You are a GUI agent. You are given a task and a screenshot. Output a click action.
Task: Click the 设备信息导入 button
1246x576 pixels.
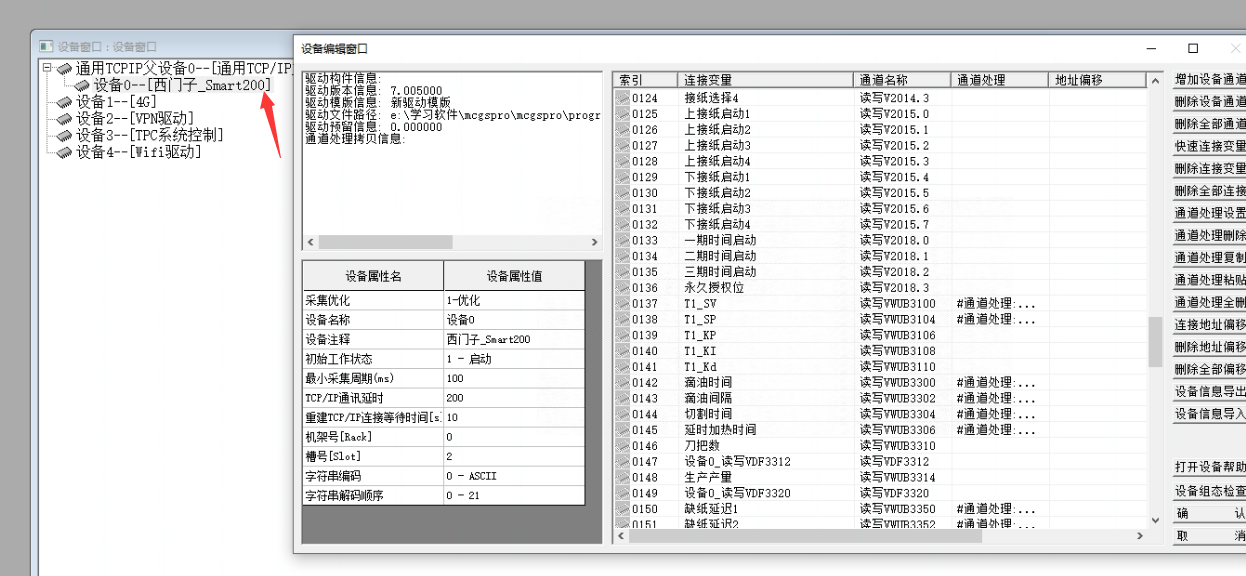pyautogui.click(x=1209, y=414)
